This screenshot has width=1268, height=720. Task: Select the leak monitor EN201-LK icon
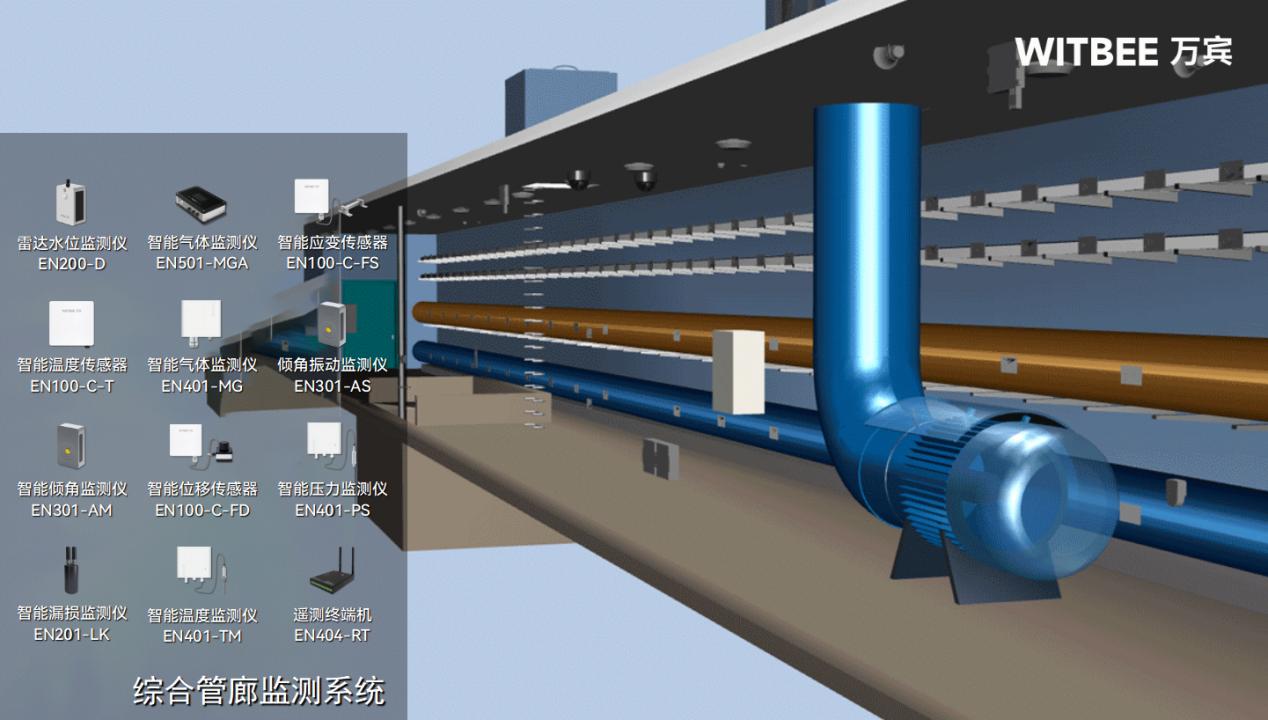[x=71, y=570]
